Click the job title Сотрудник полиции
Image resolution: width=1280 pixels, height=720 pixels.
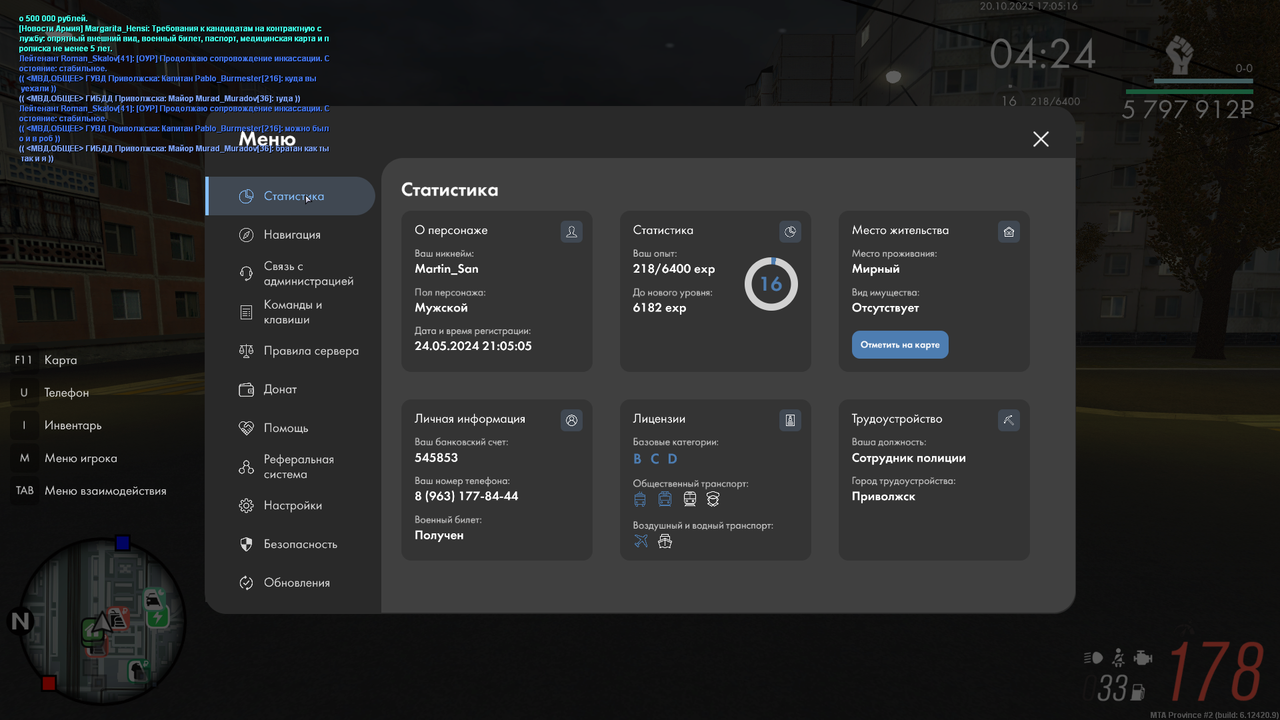click(909, 458)
